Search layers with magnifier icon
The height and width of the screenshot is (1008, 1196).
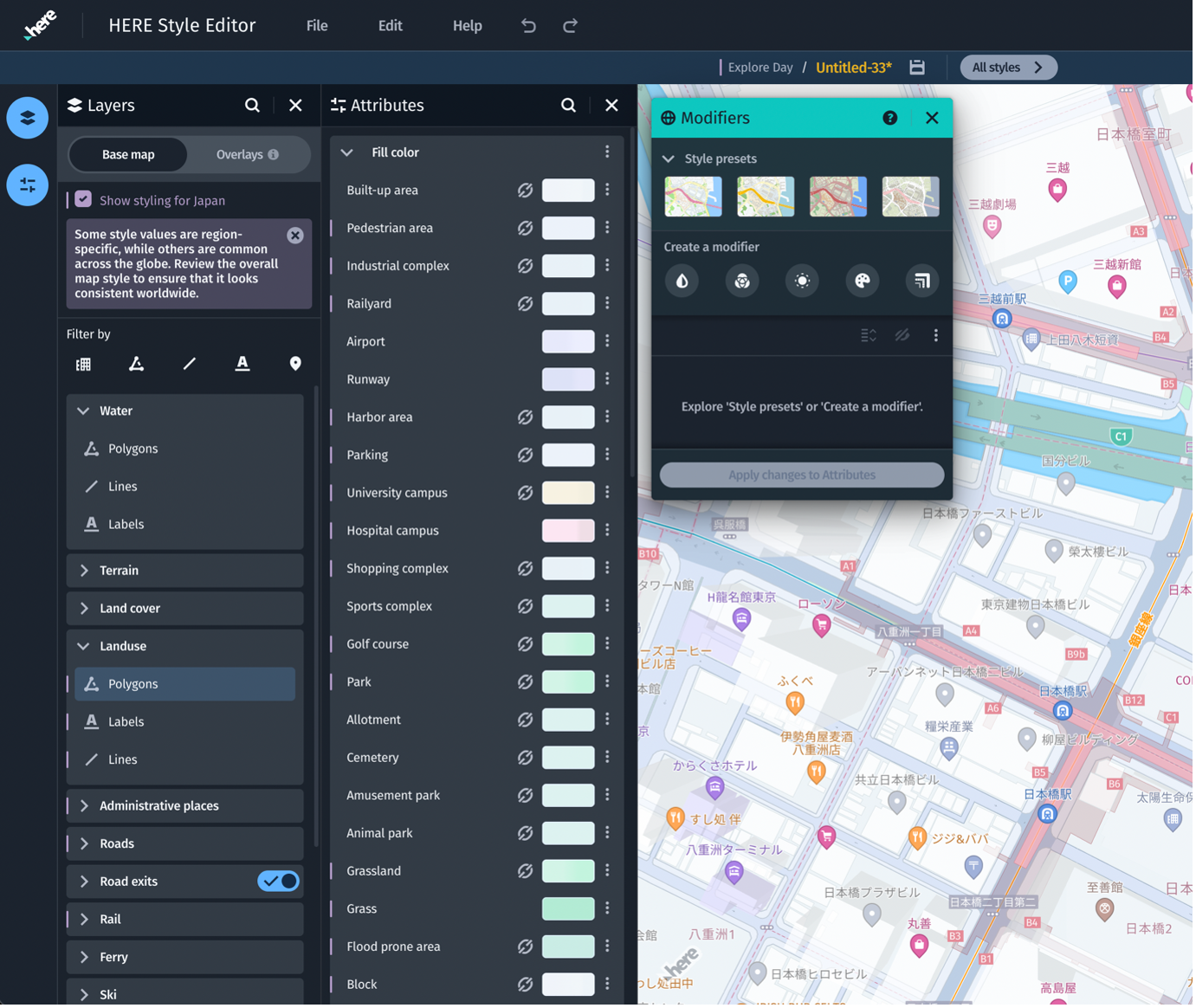point(252,105)
